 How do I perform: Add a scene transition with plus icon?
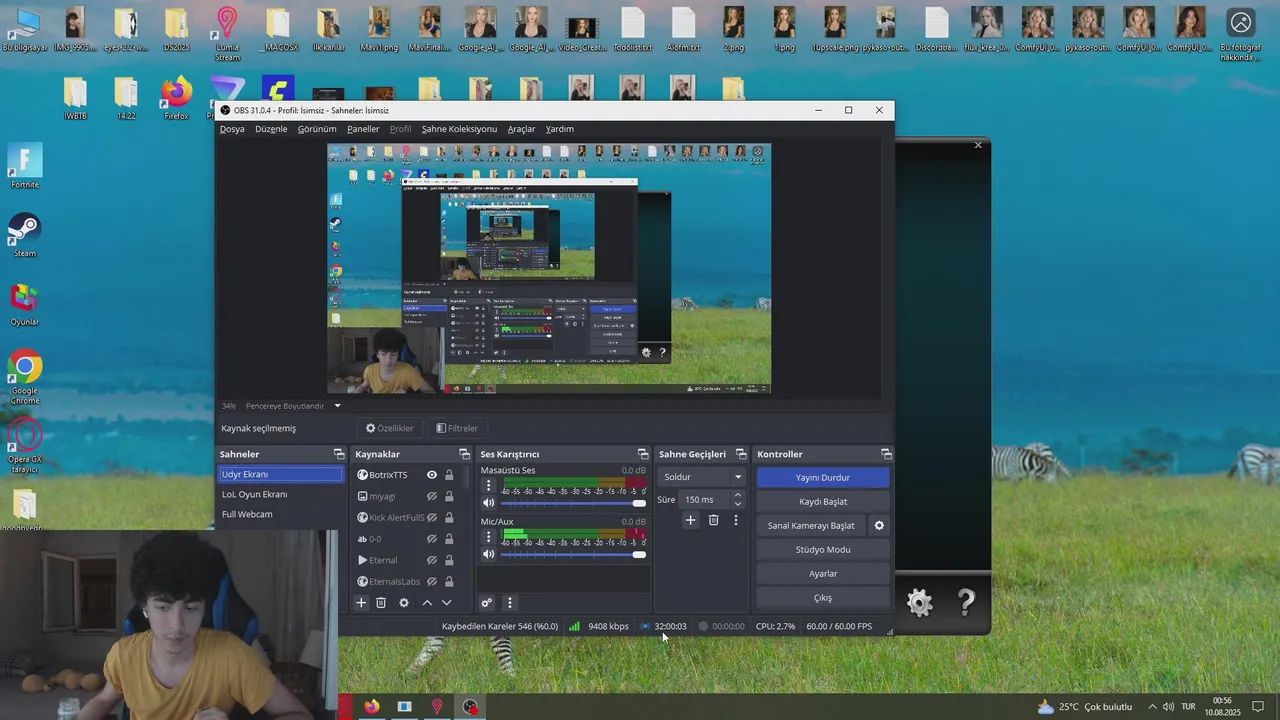pyautogui.click(x=690, y=520)
